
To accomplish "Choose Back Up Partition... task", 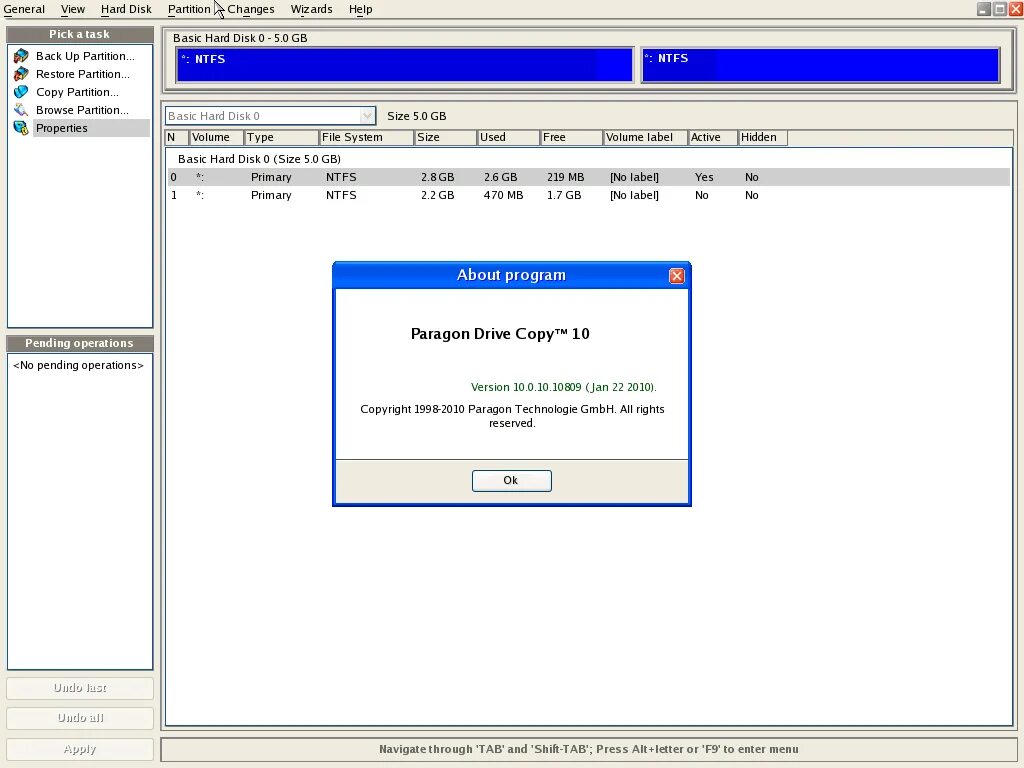I will 86,56.
